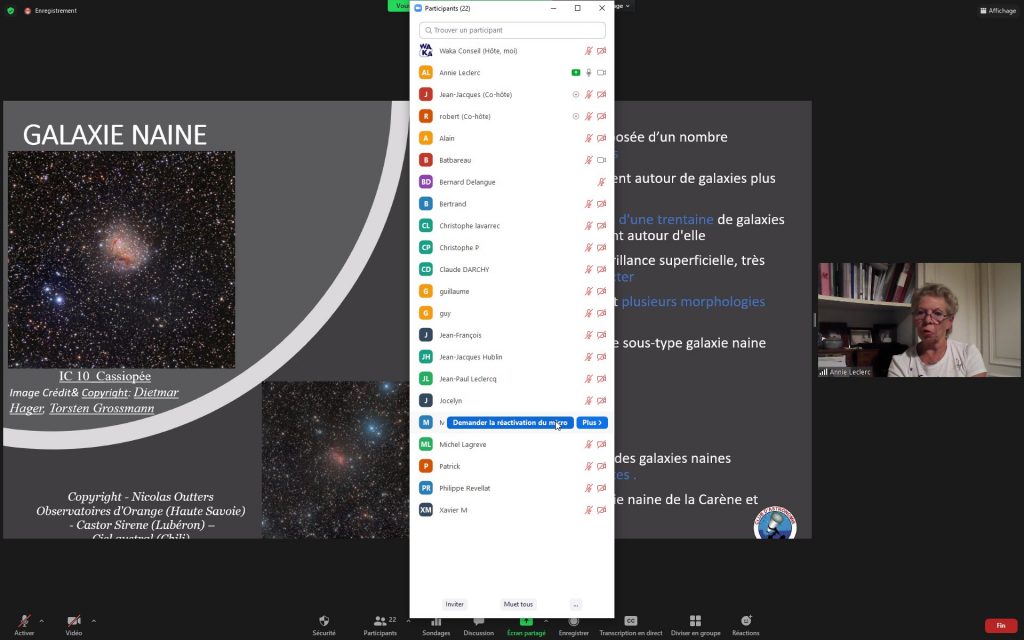Expand the arrow next to Participants button
Screen dimensions: 1024x640
(408, 620)
